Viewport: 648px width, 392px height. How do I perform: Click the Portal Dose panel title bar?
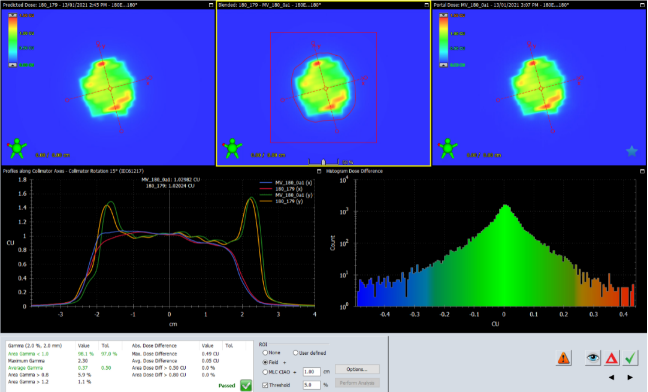539,5
